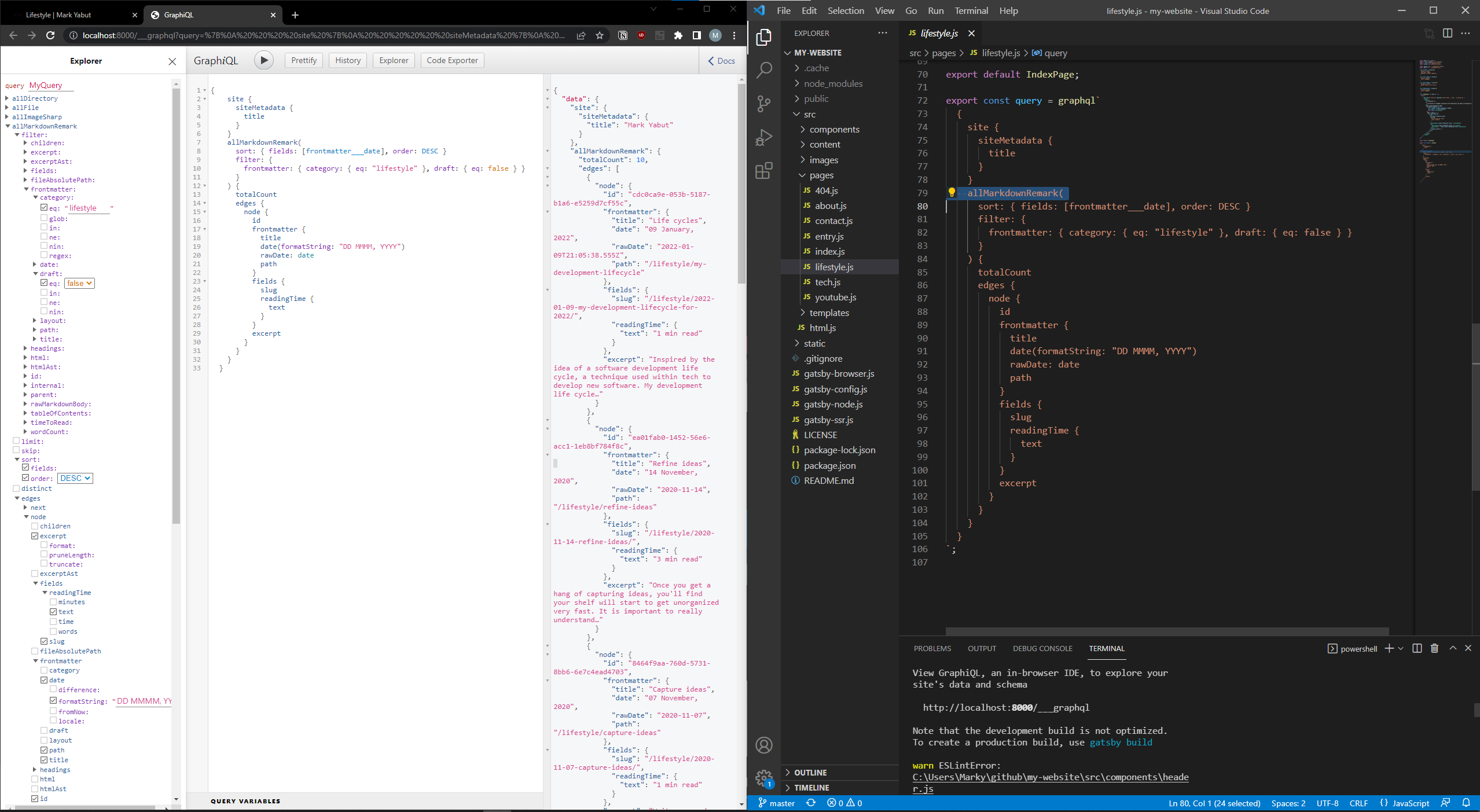1480x812 pixels.
Task: Collapse allMarkdownRemark tree node
Action: [x=7, y=126]
